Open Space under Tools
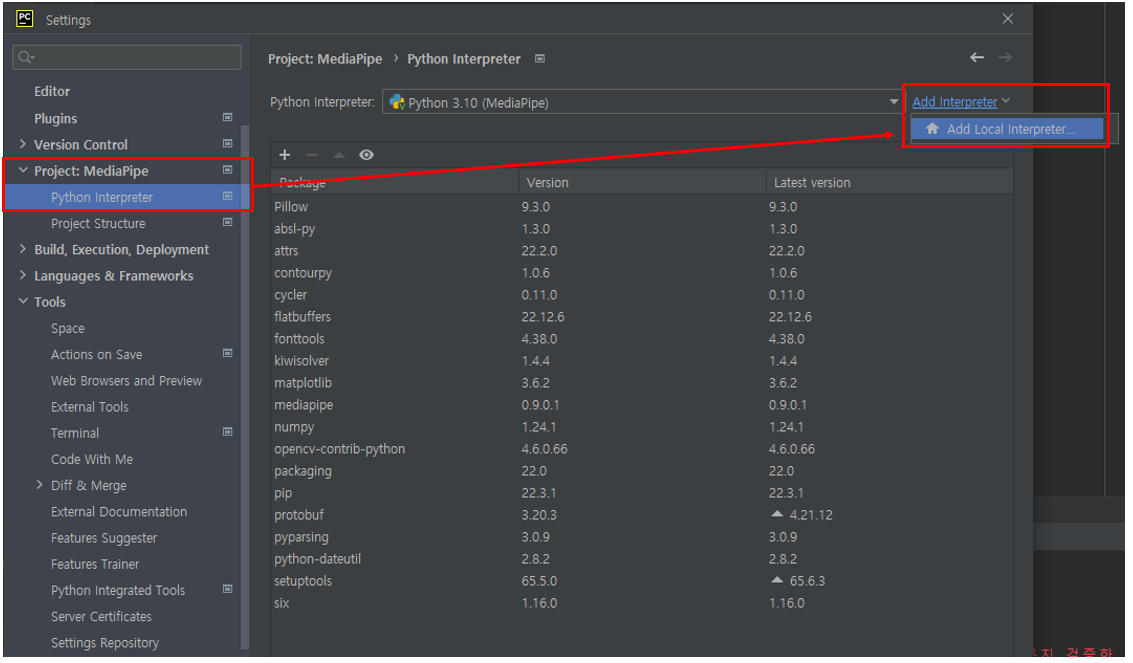The width and height of the screenshot is (1133, 663). 68,329
